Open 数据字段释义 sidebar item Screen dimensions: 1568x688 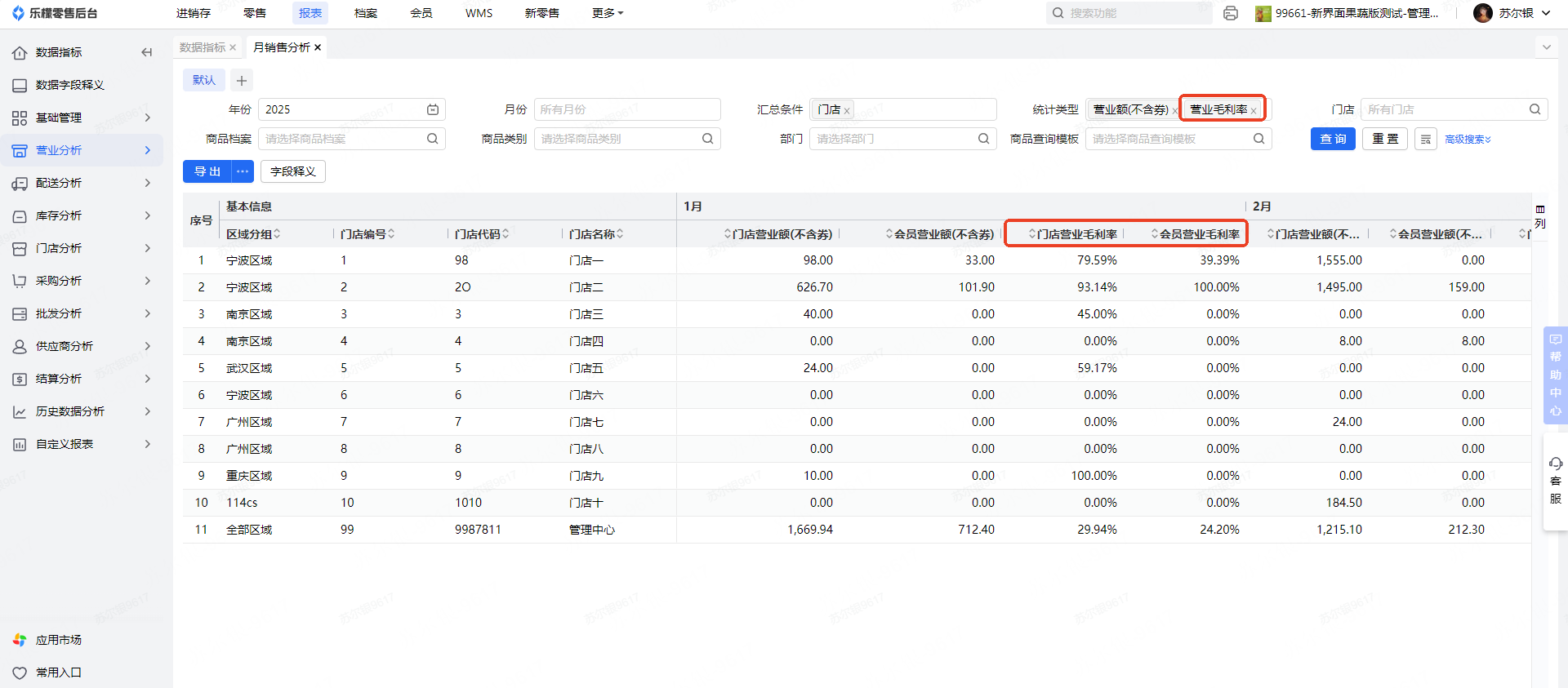click(69, 85)
